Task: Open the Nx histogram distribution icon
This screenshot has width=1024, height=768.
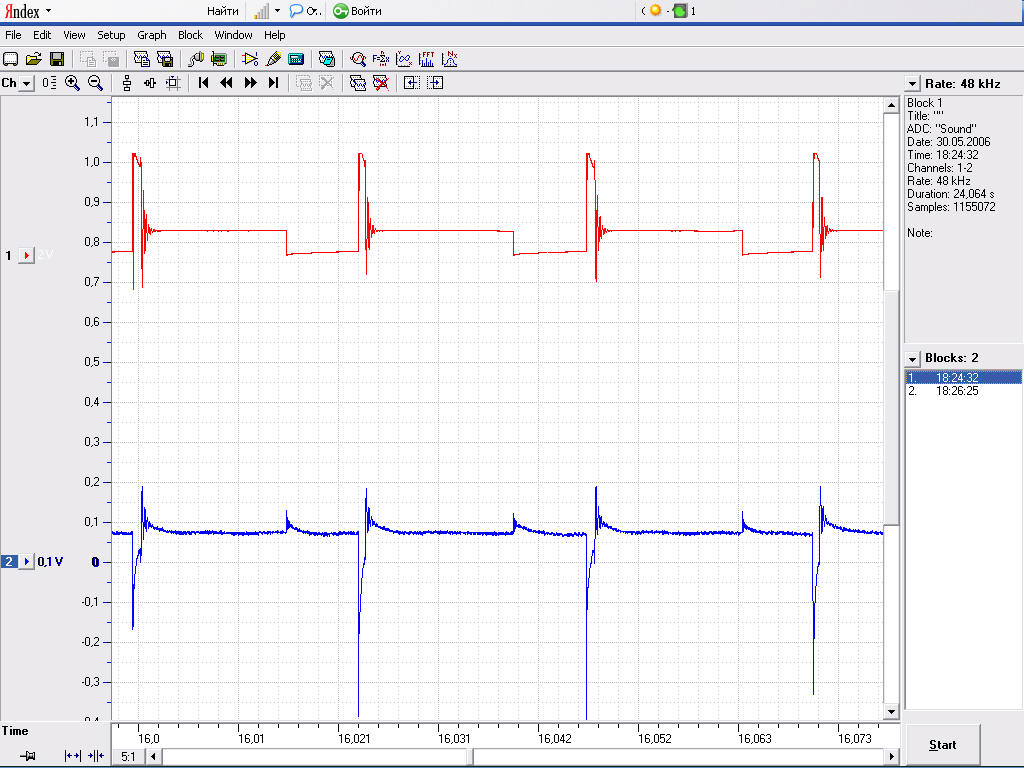Action: point(450,59)
